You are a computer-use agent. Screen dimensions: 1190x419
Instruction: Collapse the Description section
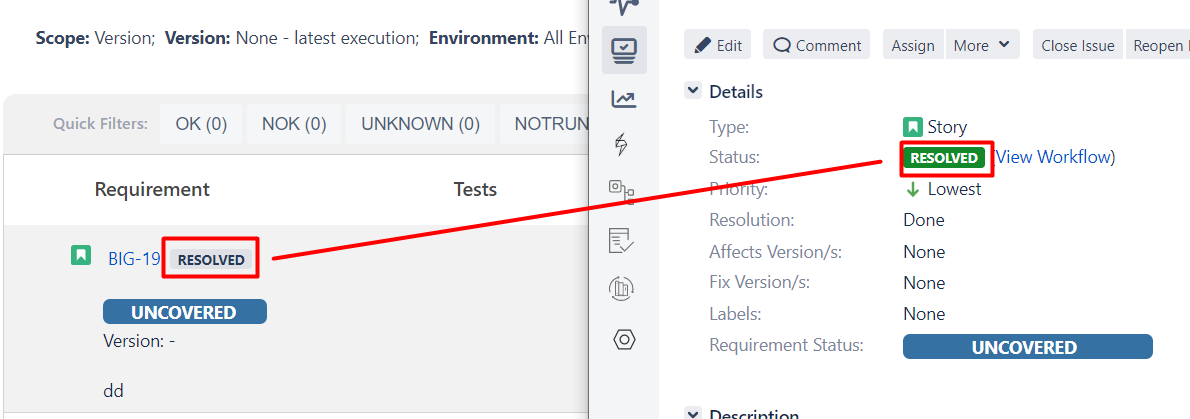[x=692, y=413]
